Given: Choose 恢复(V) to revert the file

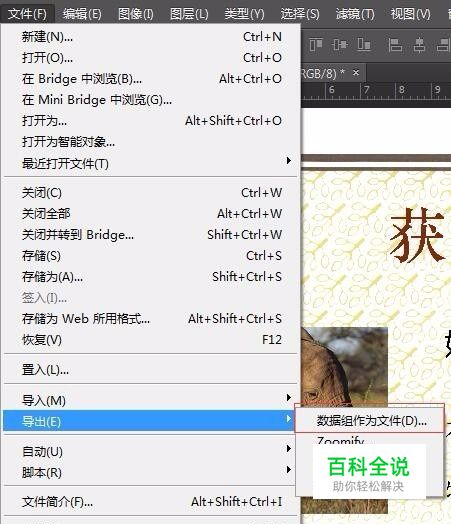Looking at the screenshot, I should 150,340.
